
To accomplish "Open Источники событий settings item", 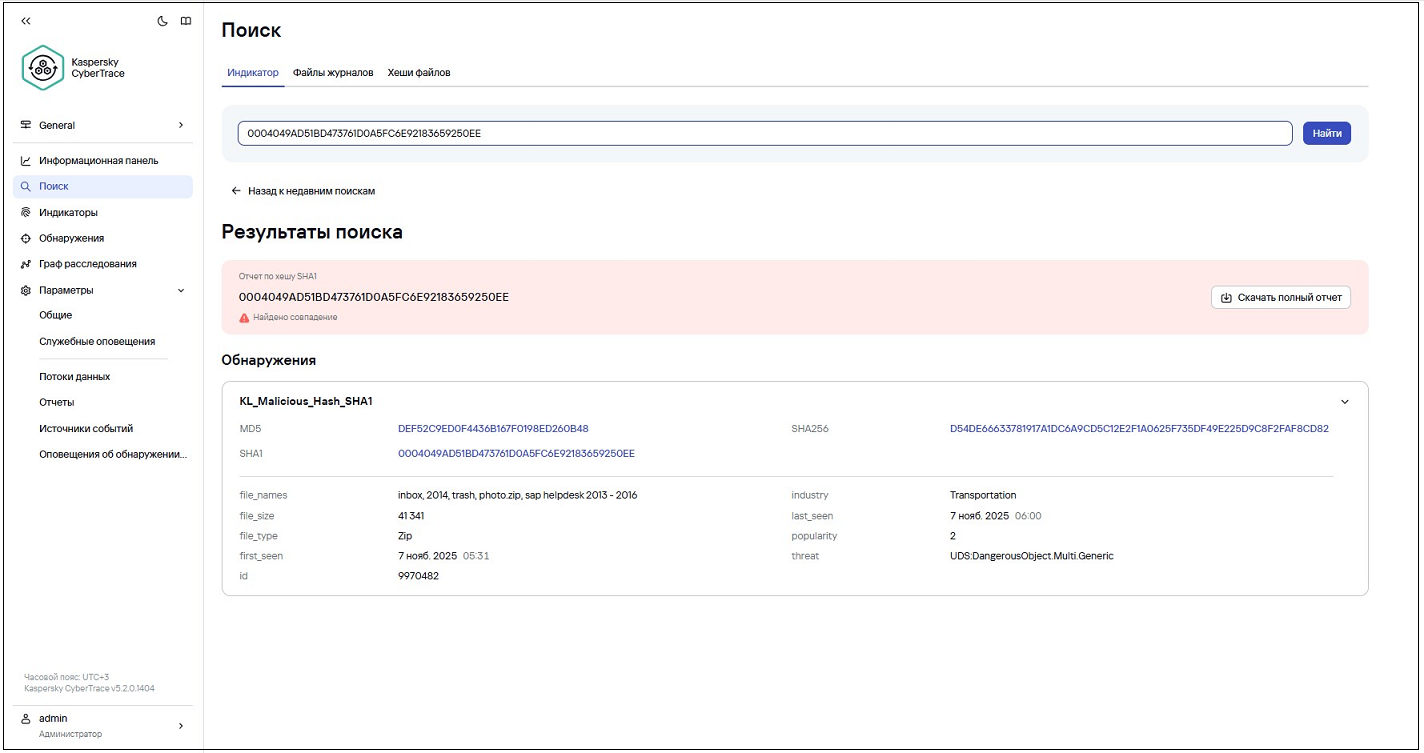I will tap(86, 428).
